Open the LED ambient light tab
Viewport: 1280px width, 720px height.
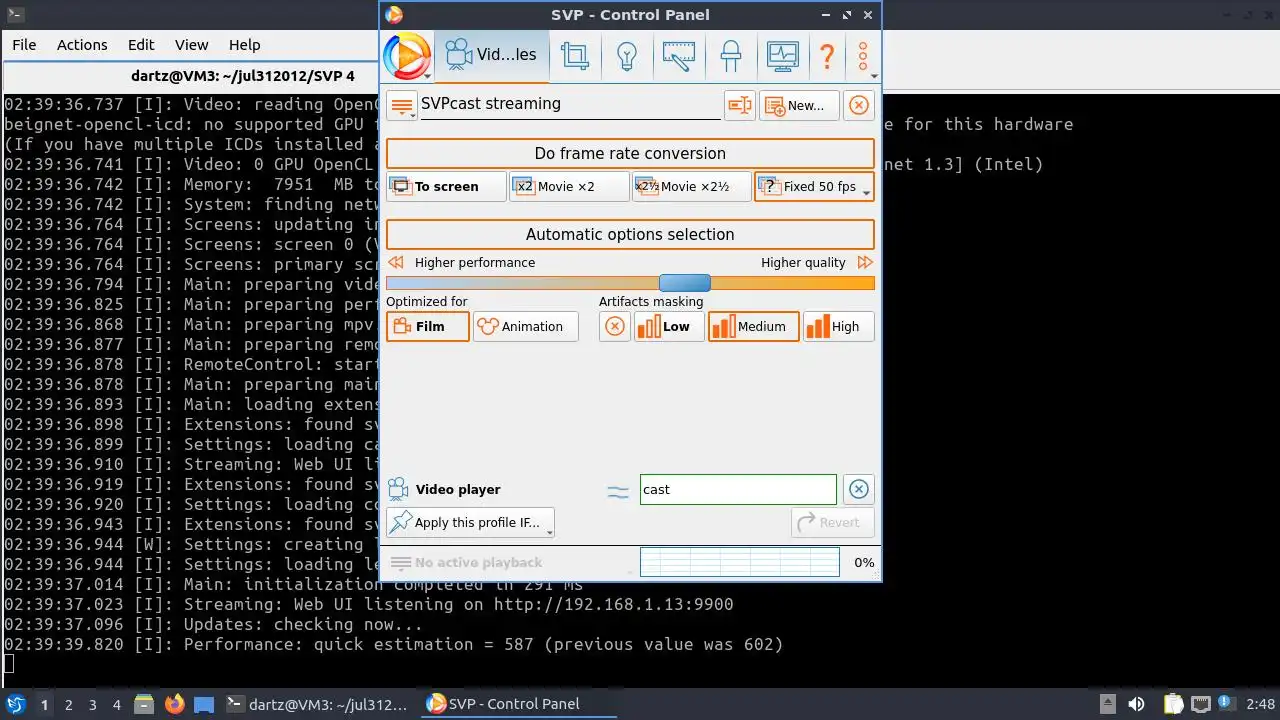(731, 55)
